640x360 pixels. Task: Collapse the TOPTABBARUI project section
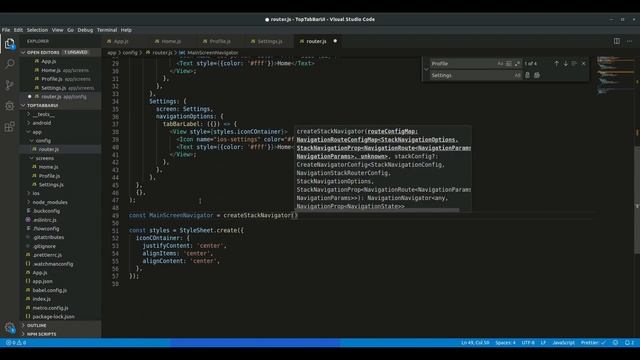(60, 105)
